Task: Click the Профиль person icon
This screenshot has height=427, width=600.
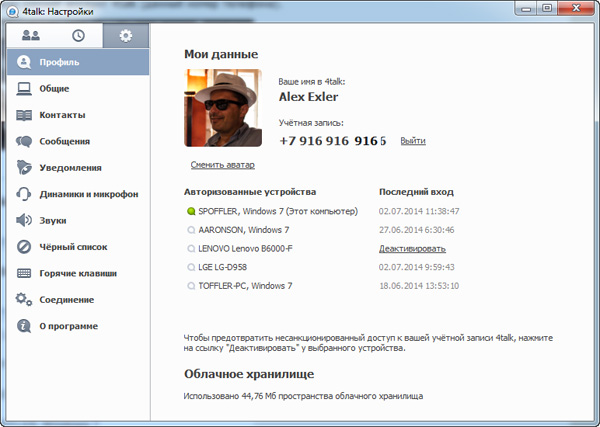Action: [24, 63]
